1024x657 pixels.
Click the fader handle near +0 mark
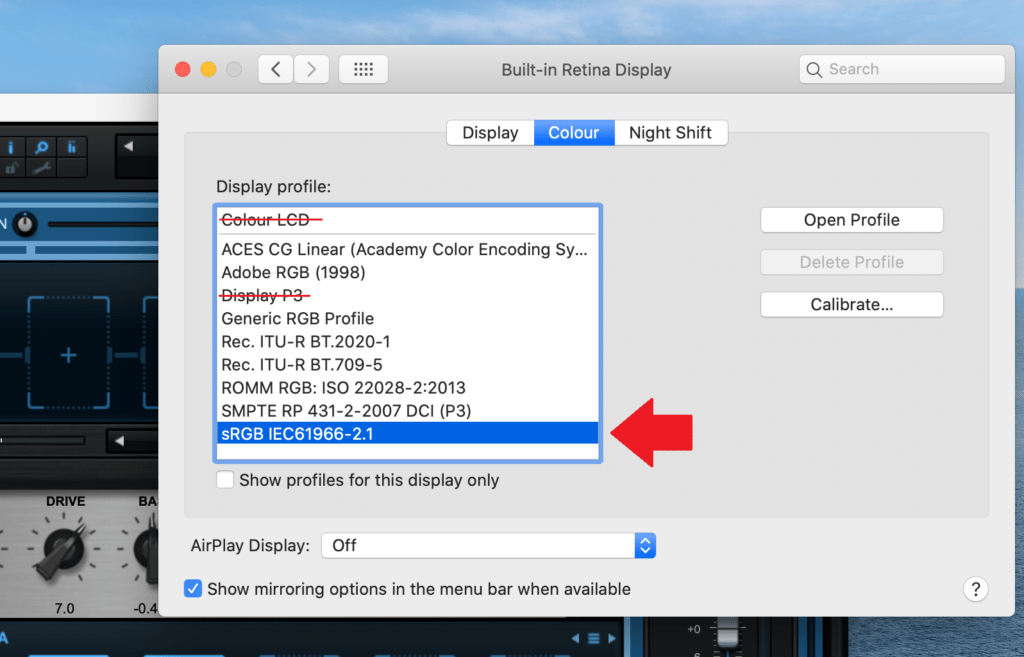[x=727, y=632]
